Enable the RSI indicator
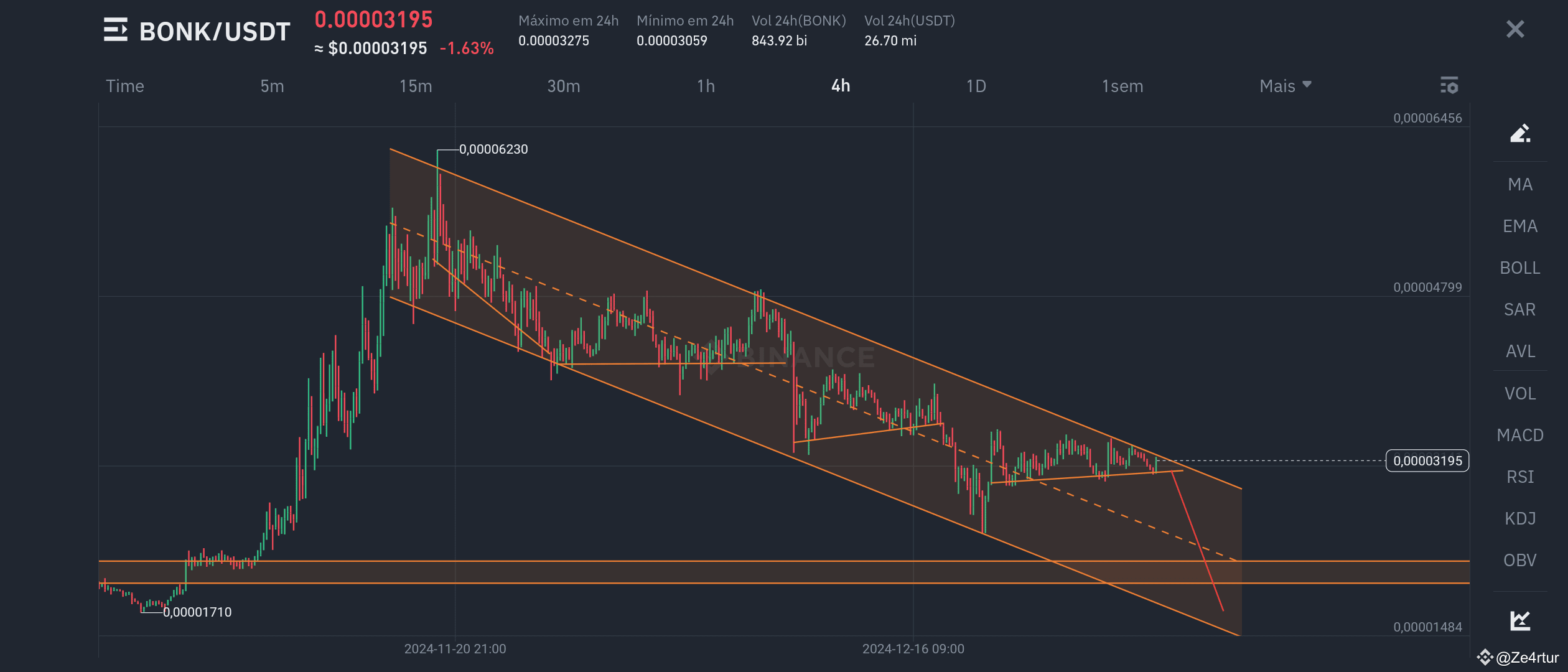 pyautogui.click(x=1519, y=477)
